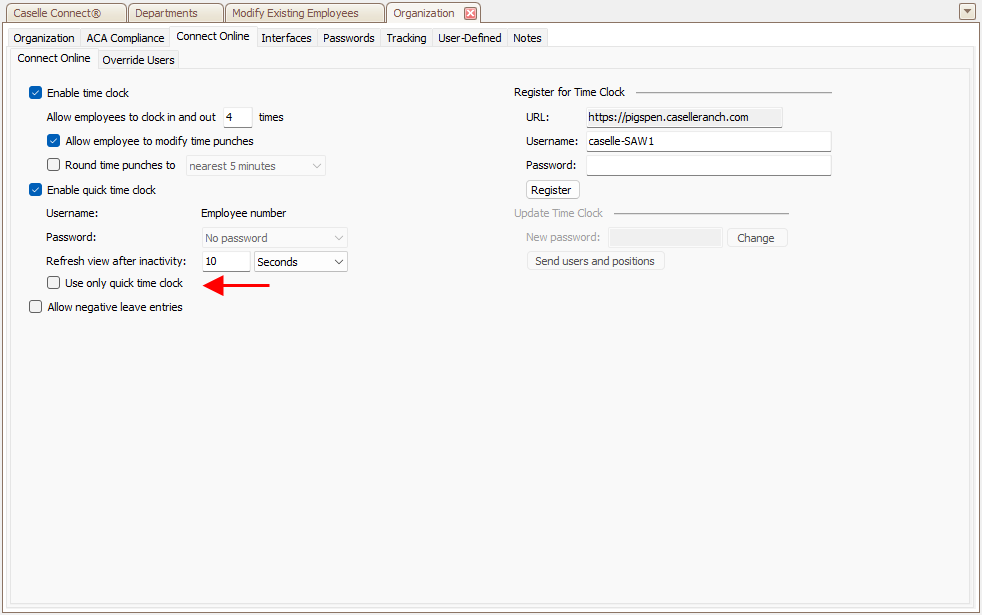
Task: Click the clock in and out times field
Action: [x=237, y=117]
